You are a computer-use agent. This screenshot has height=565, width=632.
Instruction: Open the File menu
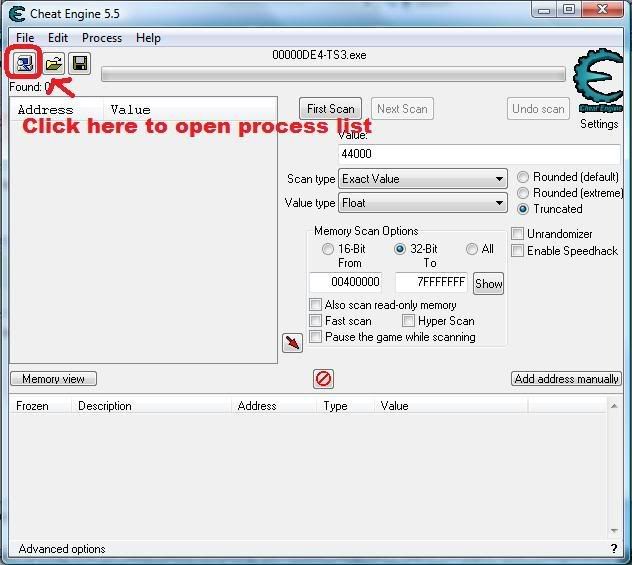coord(25,38)
